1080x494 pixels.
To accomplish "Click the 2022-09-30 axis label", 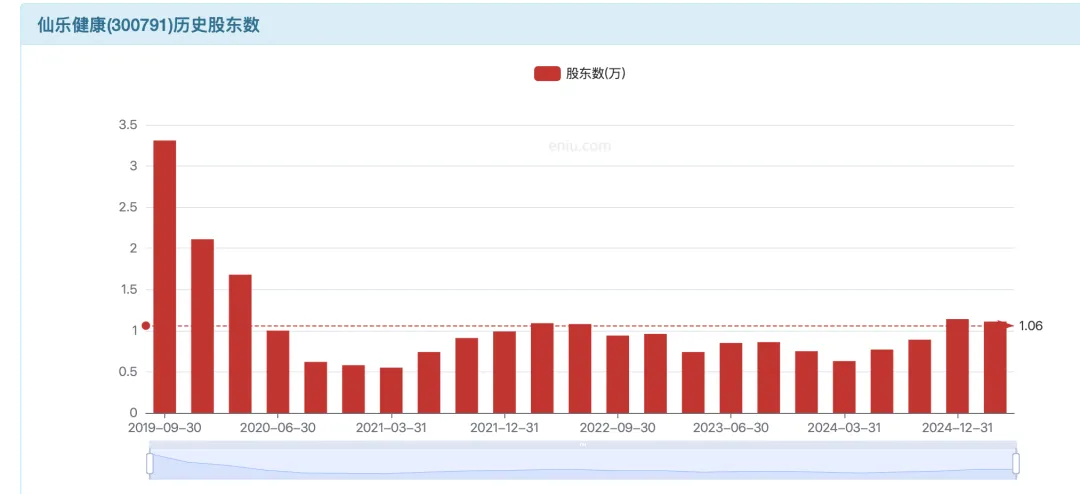I will click(618, 428).
